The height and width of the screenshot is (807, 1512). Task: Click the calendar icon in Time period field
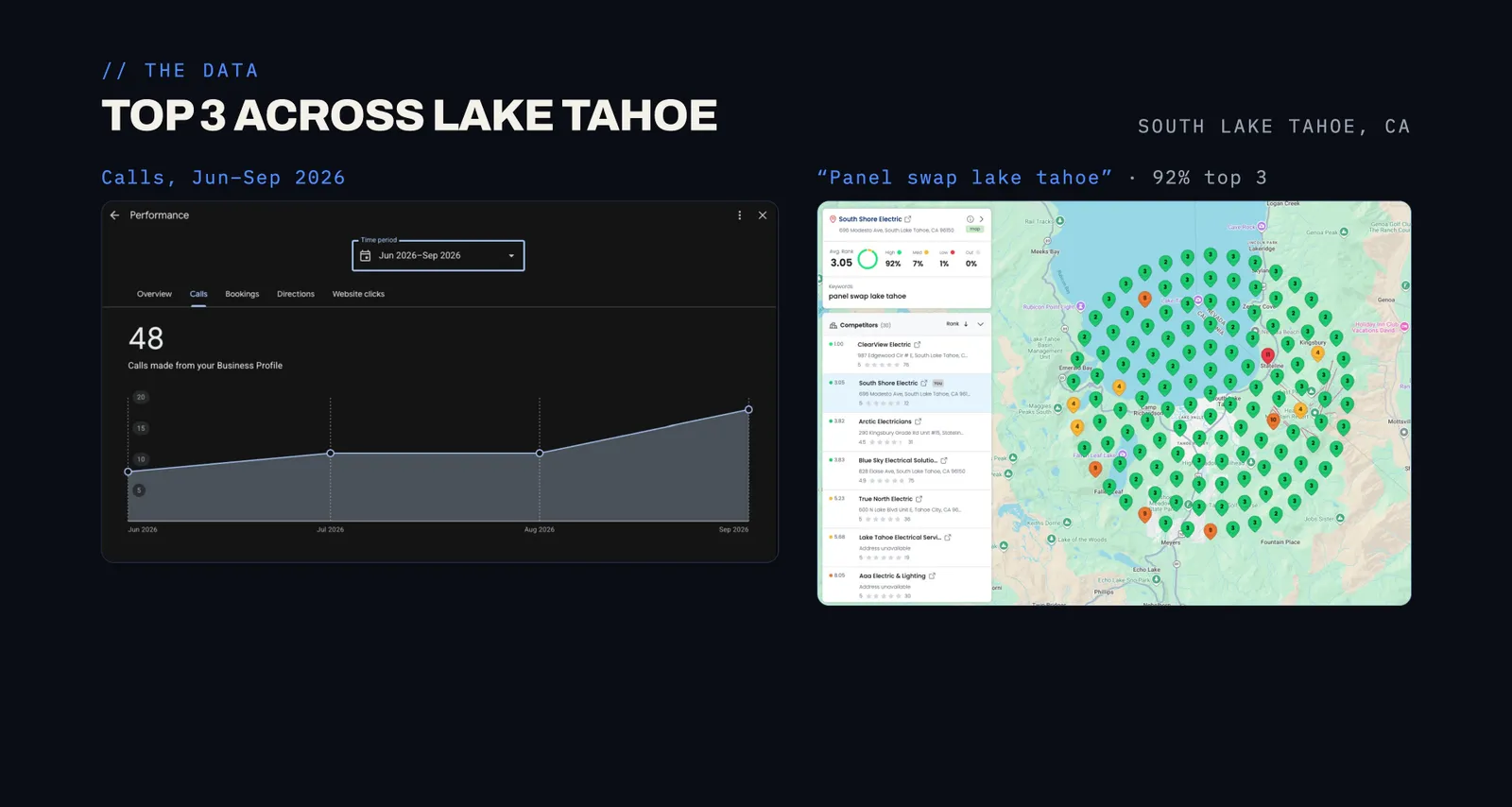click(366, 256)
